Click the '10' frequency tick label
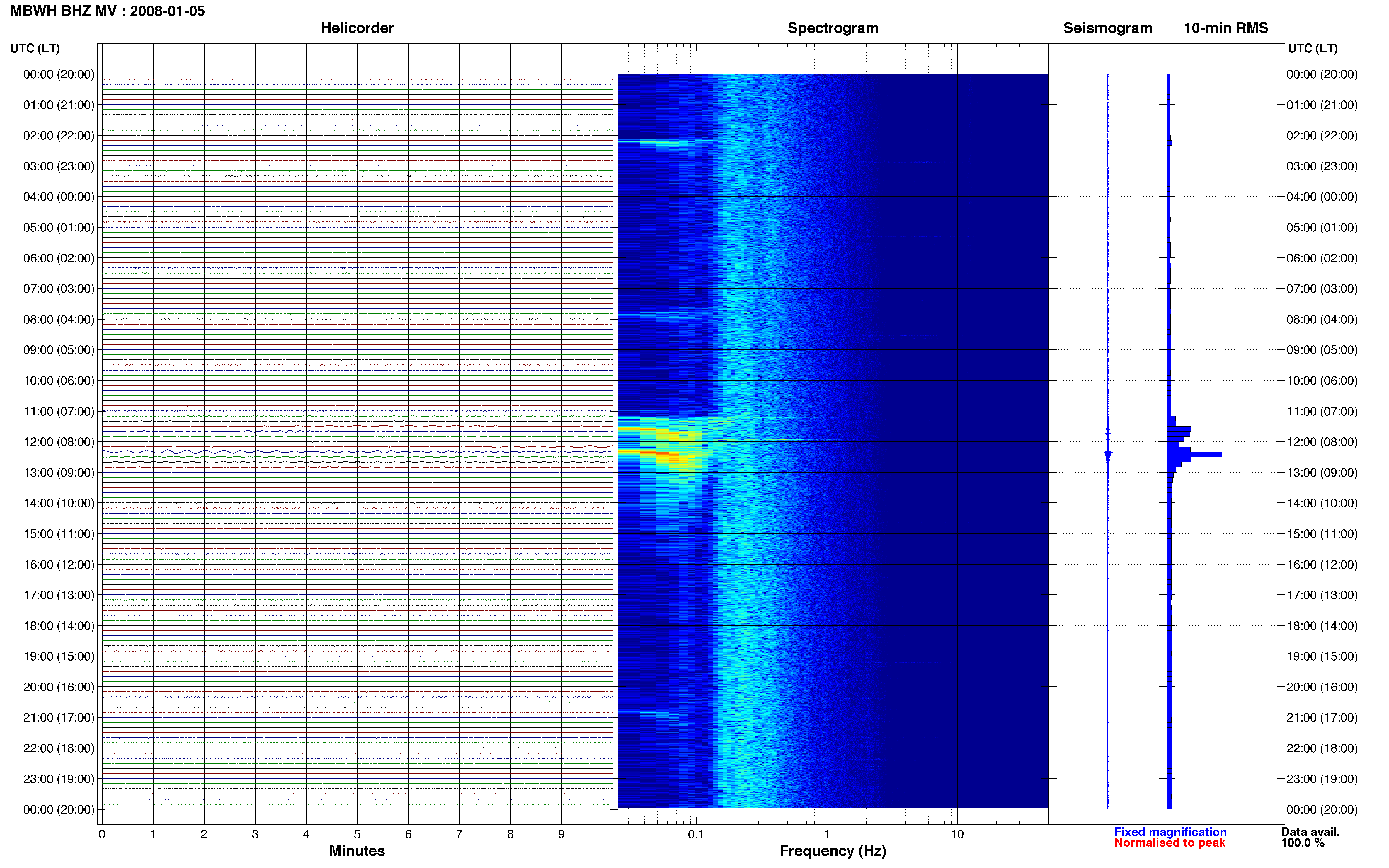This screenshot has width=1389, height=868. click(x=957, y=834)
